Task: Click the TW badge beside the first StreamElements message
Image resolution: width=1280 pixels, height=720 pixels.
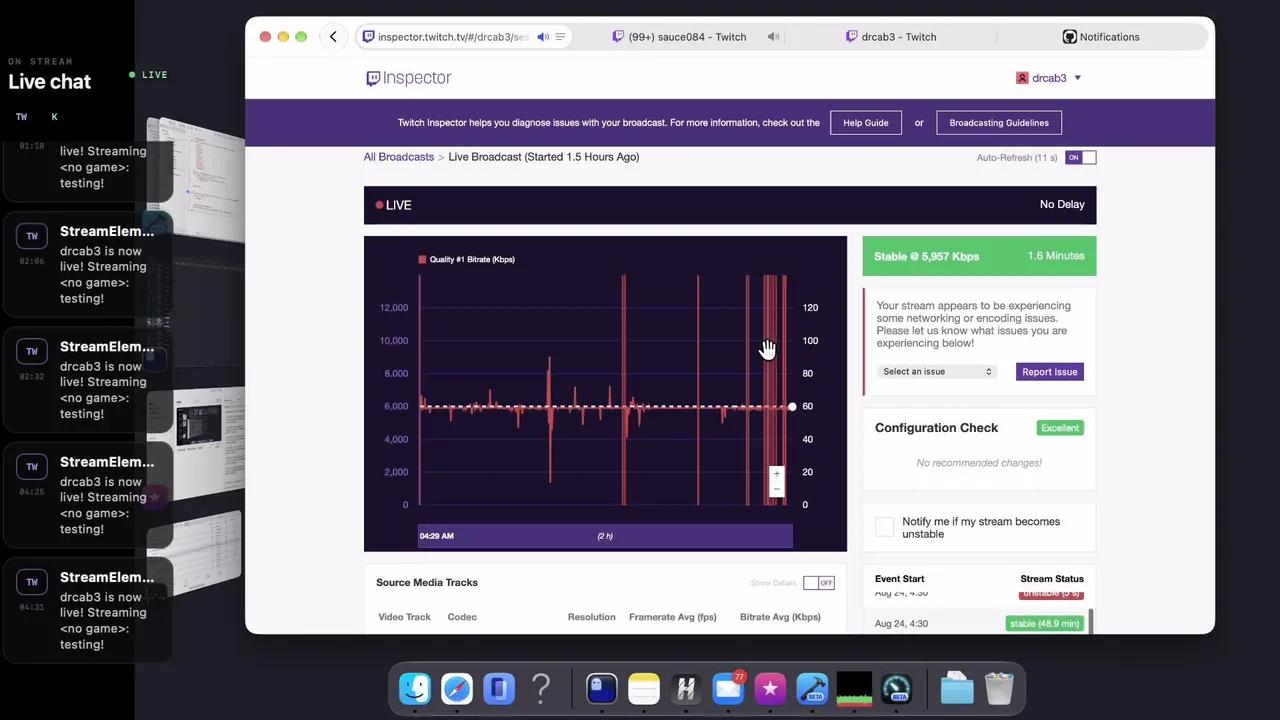Action: tap(32, 236)
